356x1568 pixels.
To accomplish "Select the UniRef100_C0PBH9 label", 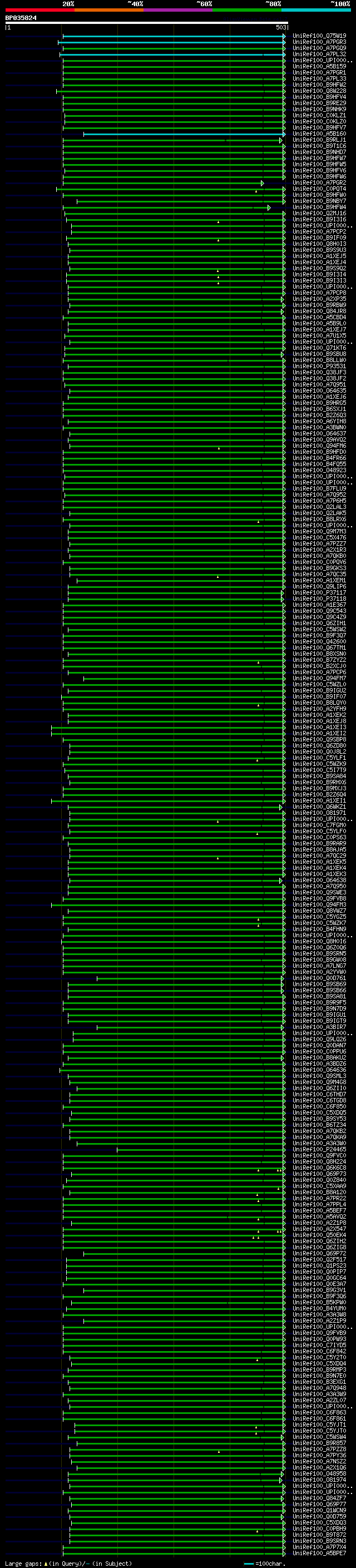I will tap(319, 1529).
